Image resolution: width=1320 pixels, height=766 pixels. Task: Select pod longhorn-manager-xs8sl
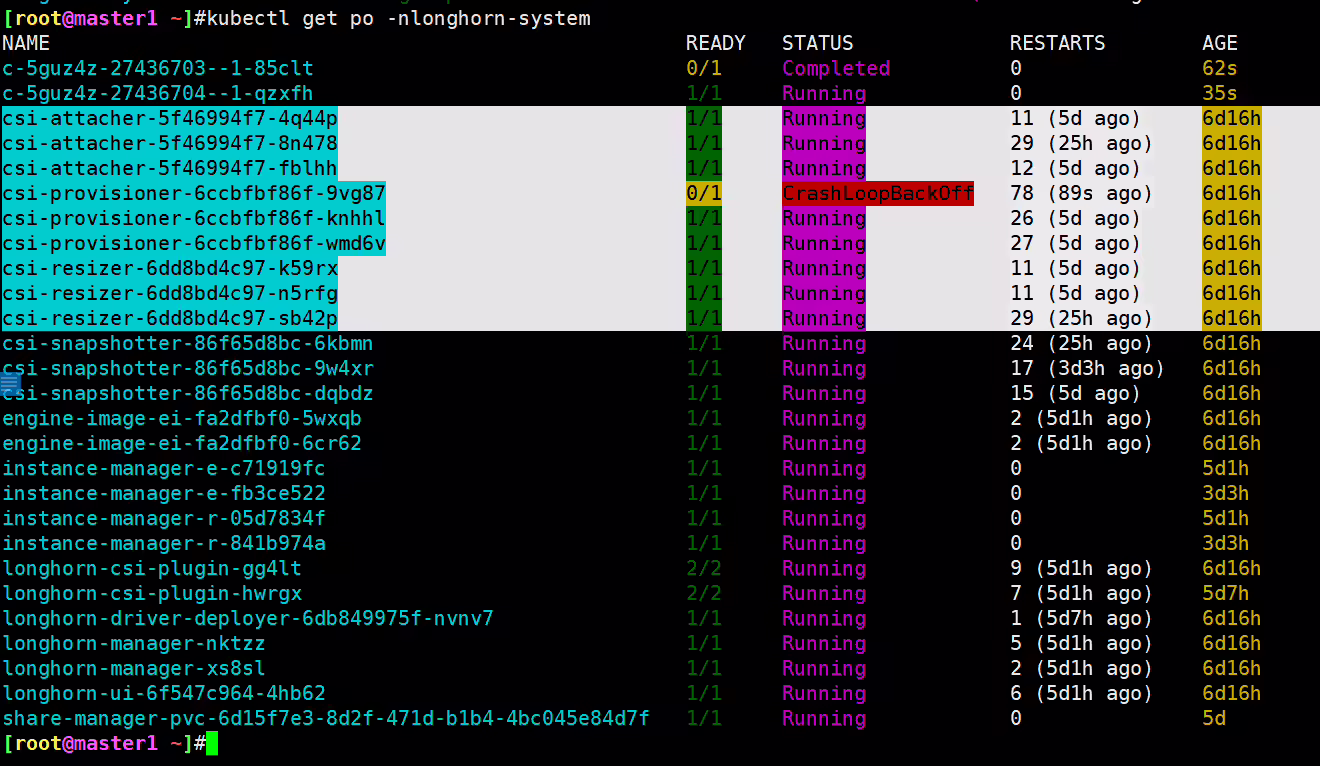coord(134,668)
